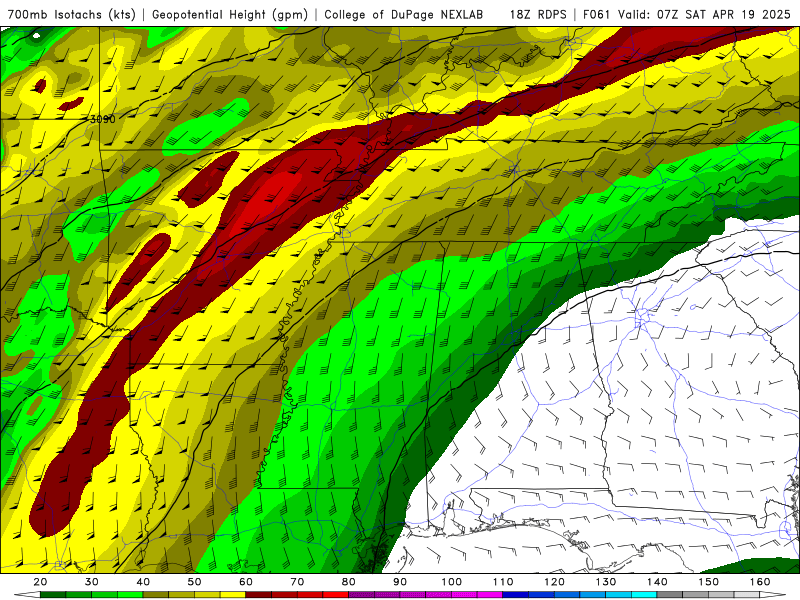
Task: Click the 'Geopotential Height (gpm)' header label
Action: pyautogui.click(x=230, y=14)
